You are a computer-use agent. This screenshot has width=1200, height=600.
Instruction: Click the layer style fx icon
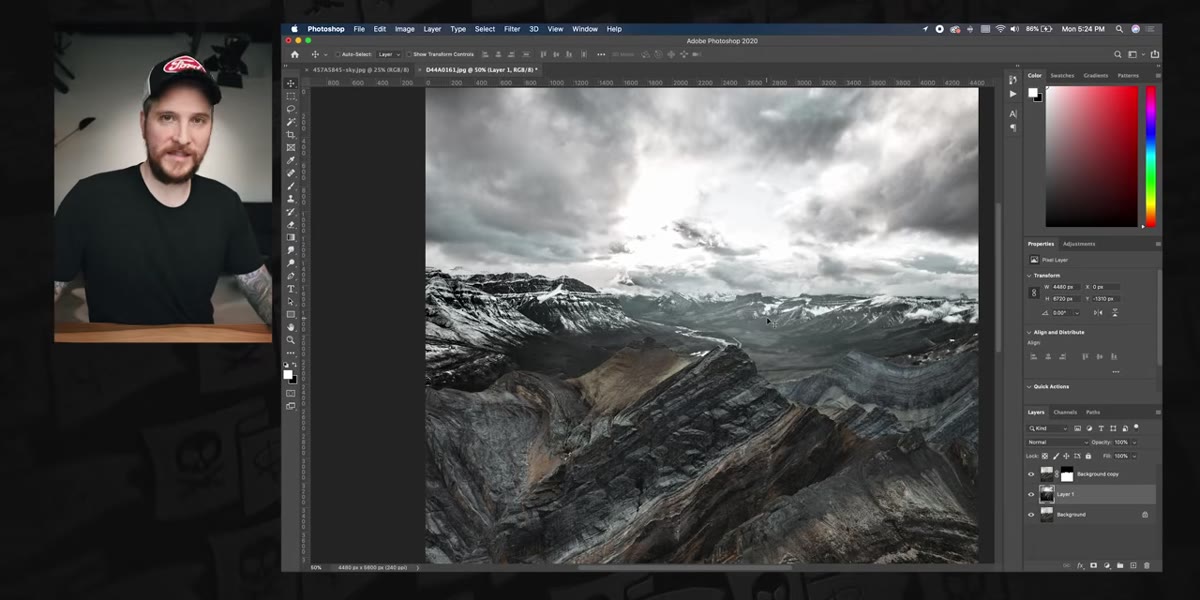[x=1079, y=566]
